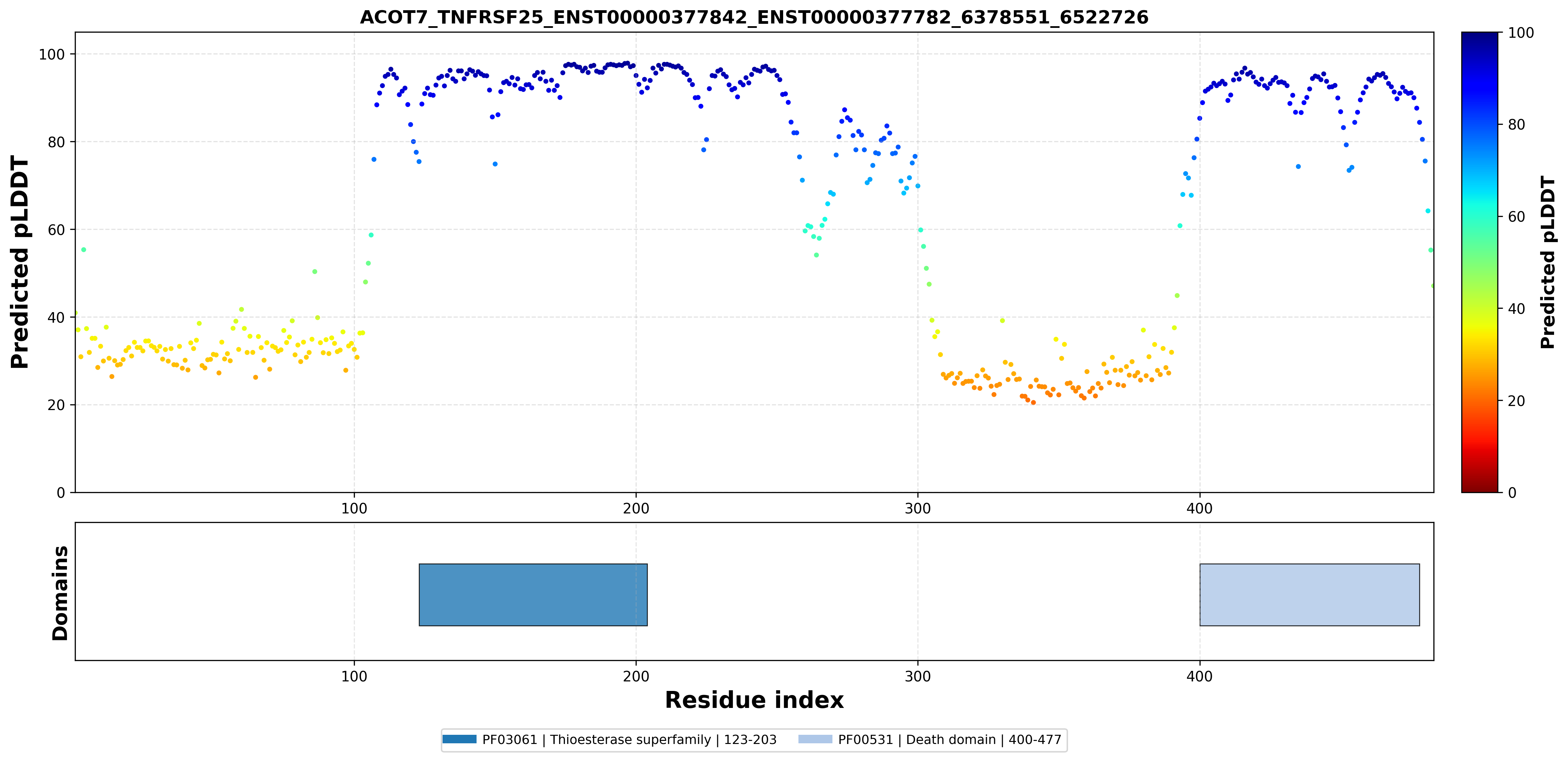Click the light blue PF00531 legend swatch
1568x762 pixels.
(815, 740)
